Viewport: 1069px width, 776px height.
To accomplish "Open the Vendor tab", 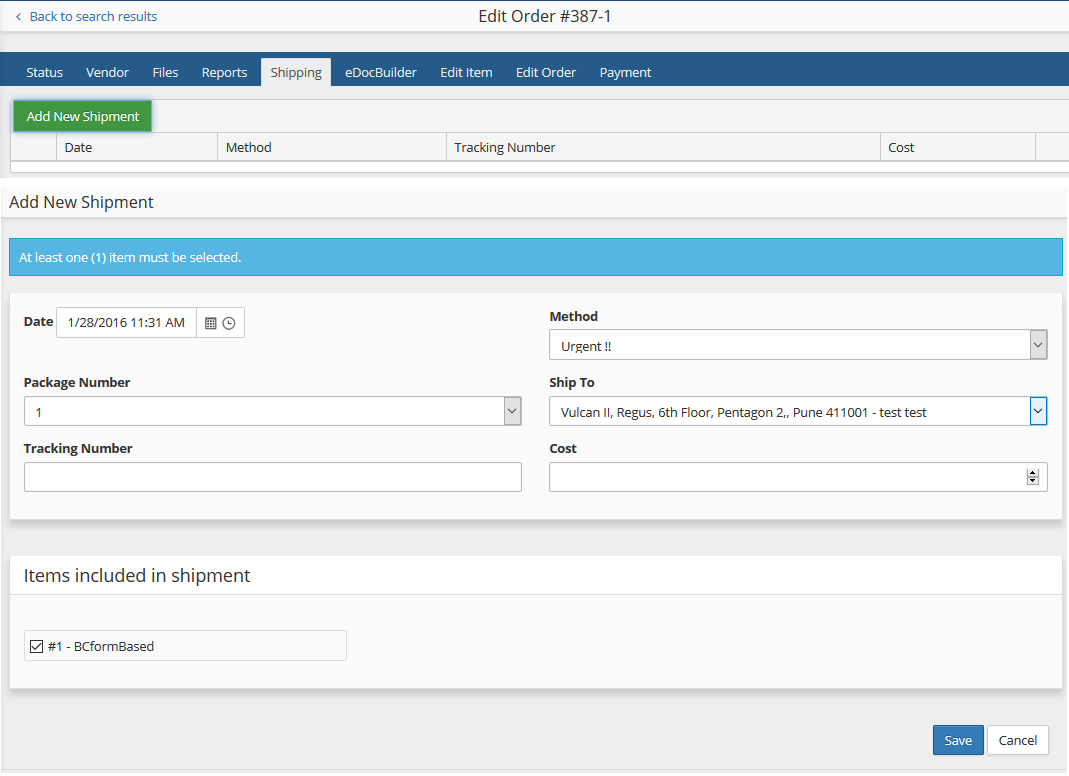I will click(x=107, y=72).
